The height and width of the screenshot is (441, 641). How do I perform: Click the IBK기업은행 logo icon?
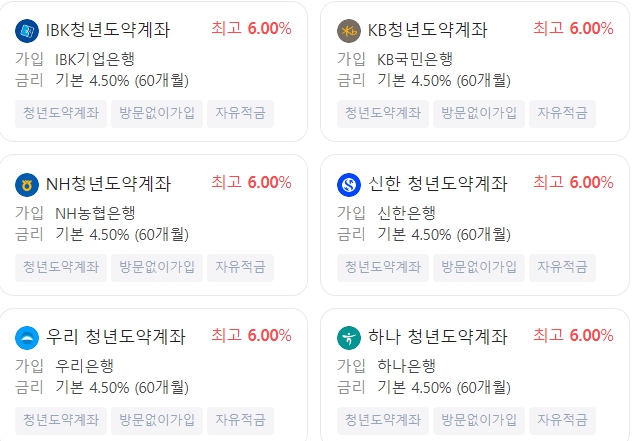[x=27, y=31]
